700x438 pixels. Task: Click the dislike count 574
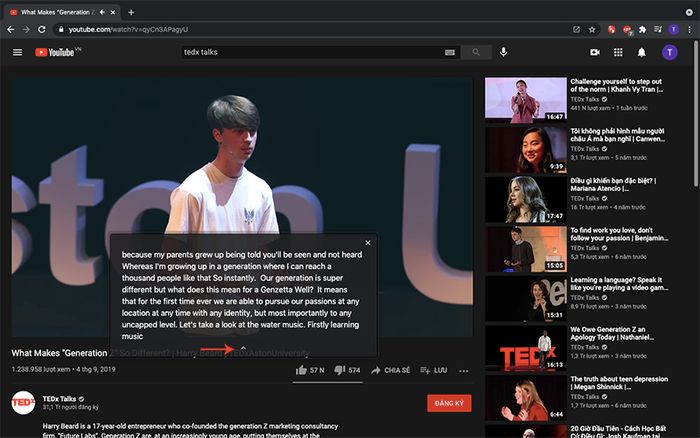[354, 370]
